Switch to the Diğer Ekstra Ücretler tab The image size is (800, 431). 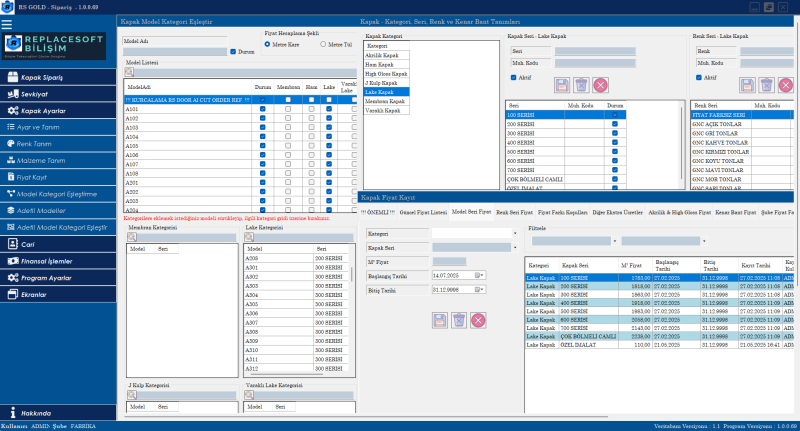(x=617, y=212)
